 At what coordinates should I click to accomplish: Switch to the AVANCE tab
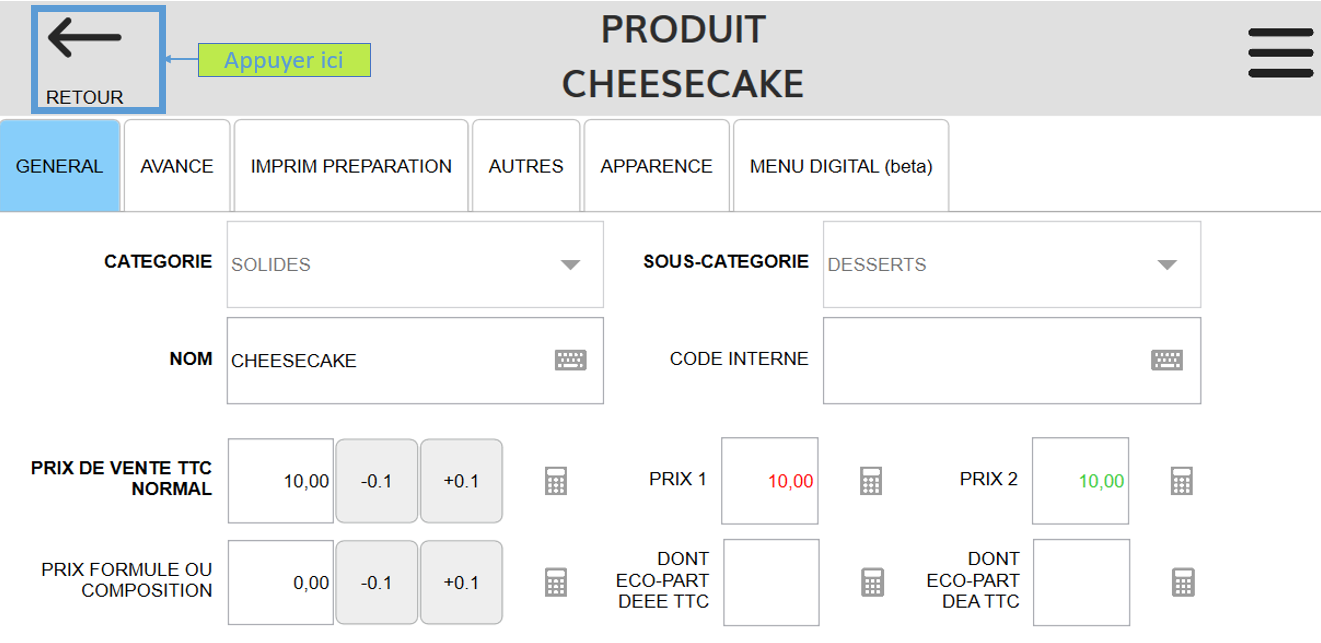click(x=177, y=166)
